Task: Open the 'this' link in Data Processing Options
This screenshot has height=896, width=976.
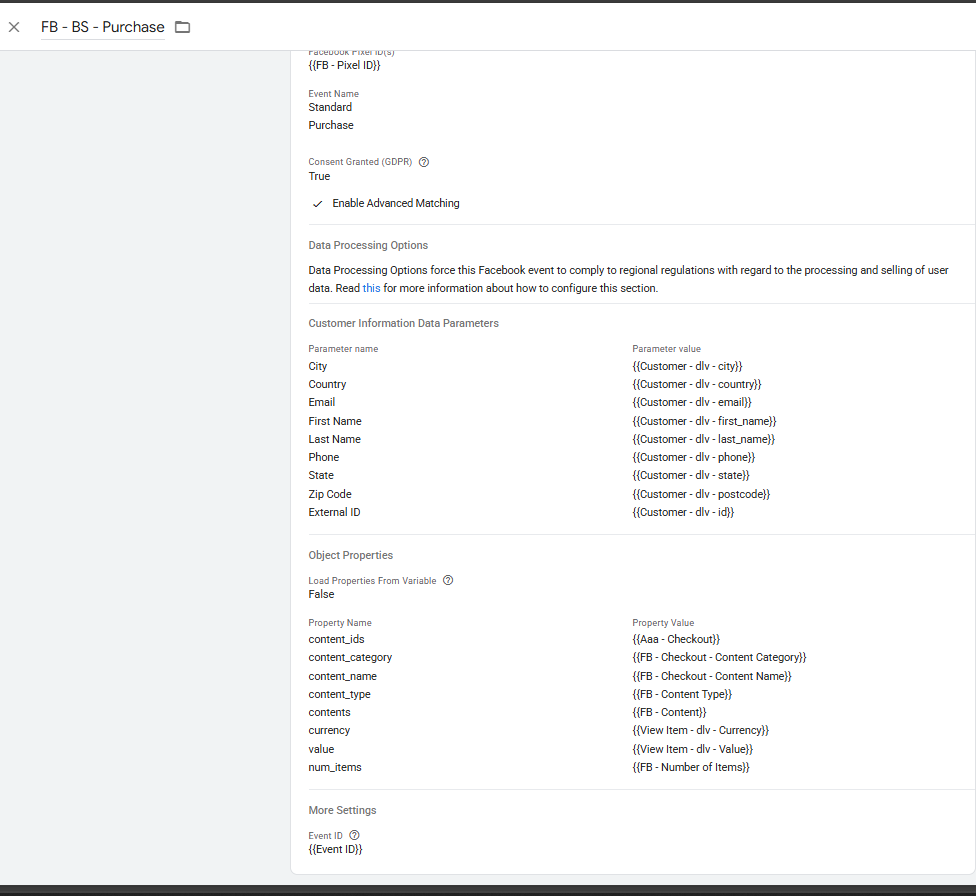Action: pos(371,288)
